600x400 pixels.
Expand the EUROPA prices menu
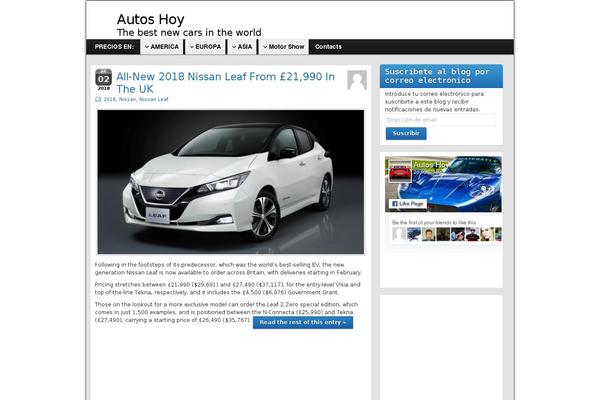[x=205, y=47]
